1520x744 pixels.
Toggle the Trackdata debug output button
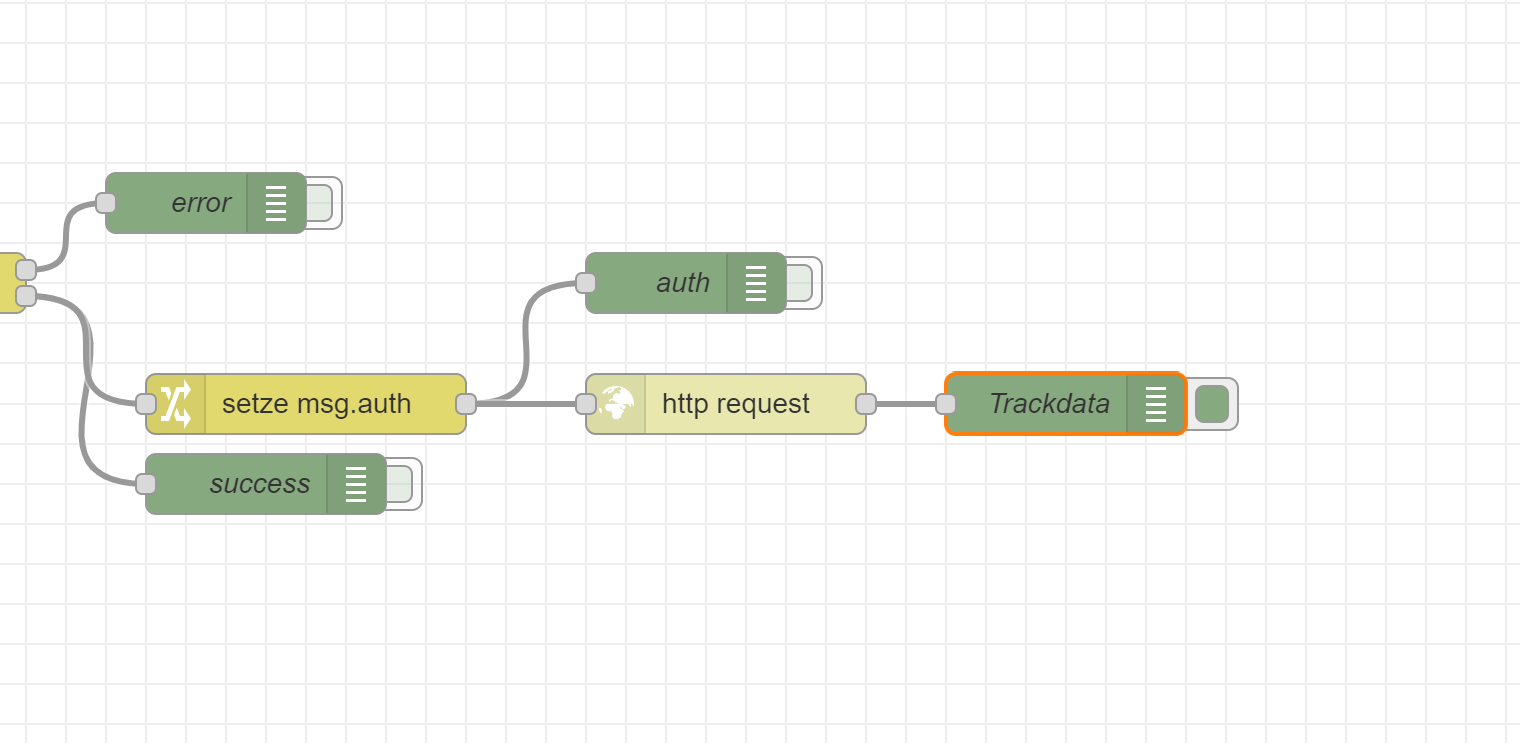pyautogui.click(x=1212, y=404)
